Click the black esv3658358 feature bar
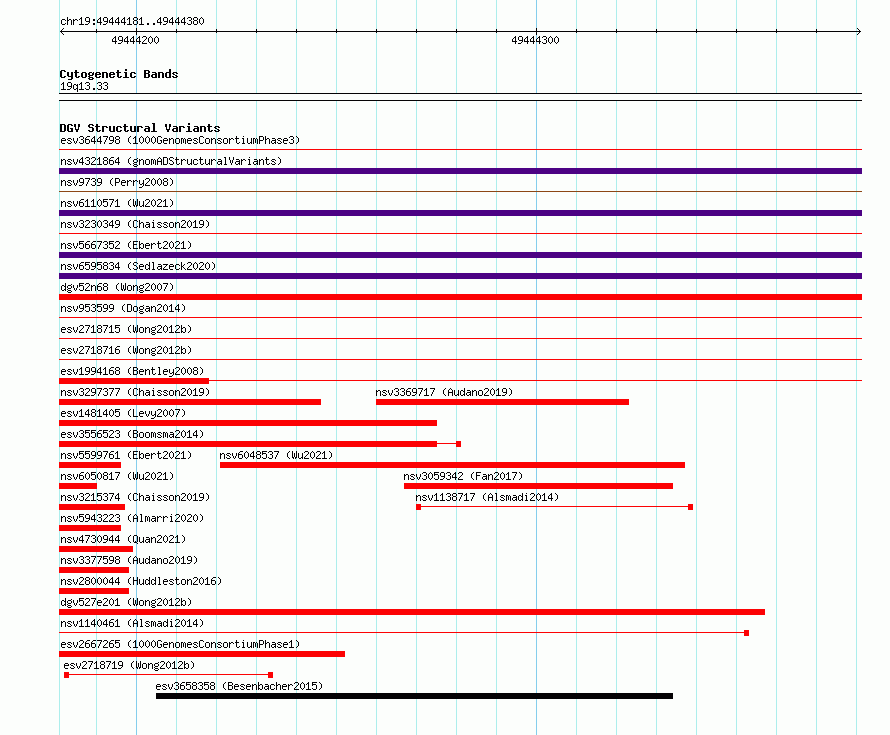 414,696
